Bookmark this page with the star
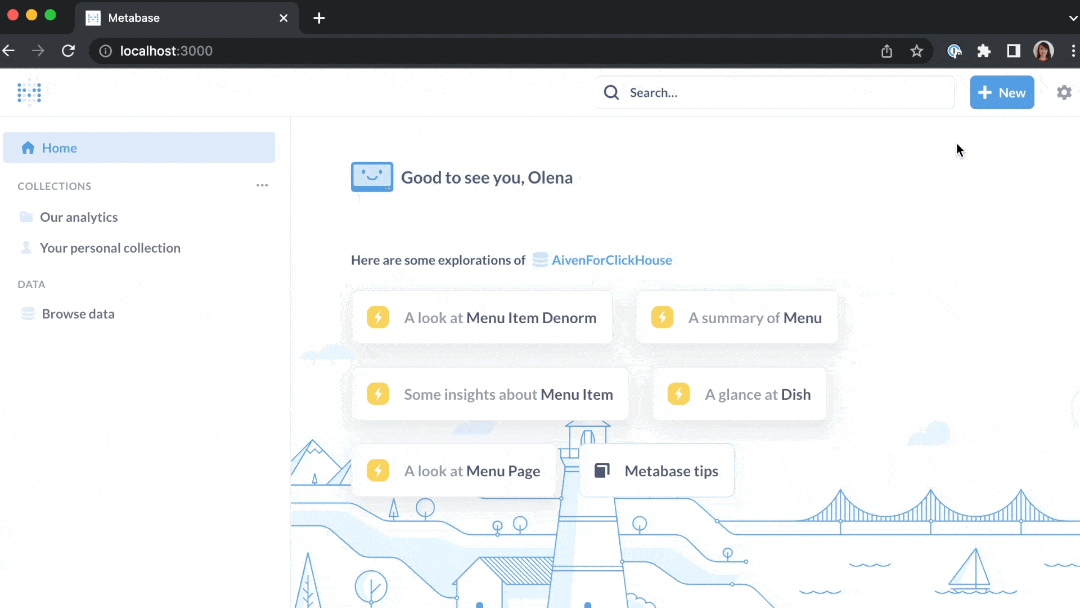Viewport: 1080px width, 608px height. tap(917, 51)
